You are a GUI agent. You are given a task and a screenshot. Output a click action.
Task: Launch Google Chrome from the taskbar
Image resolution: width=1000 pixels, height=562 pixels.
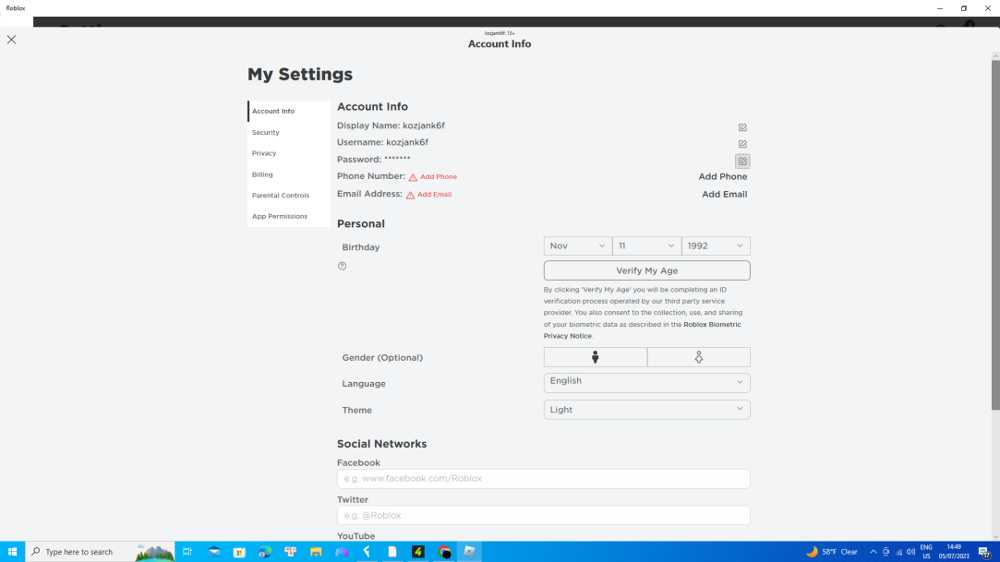point(445,552)
